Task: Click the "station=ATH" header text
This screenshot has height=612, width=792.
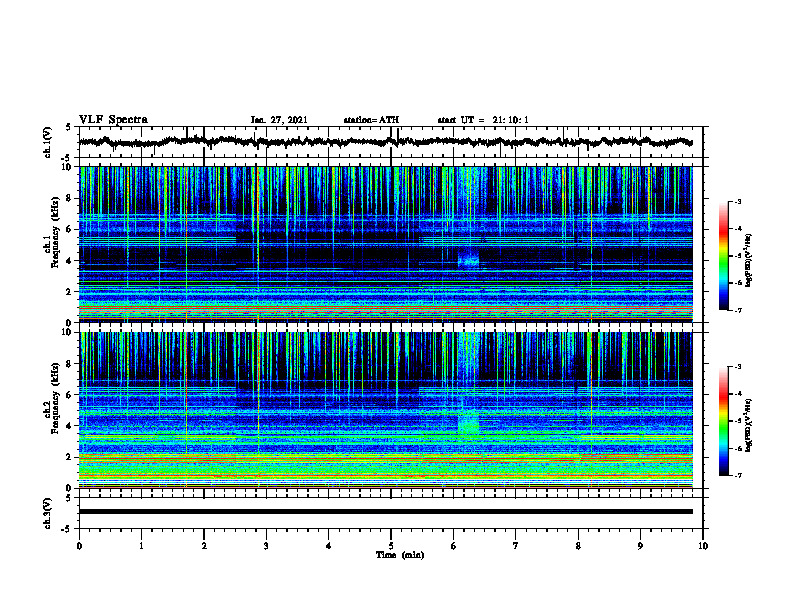Action: point(371,120)
